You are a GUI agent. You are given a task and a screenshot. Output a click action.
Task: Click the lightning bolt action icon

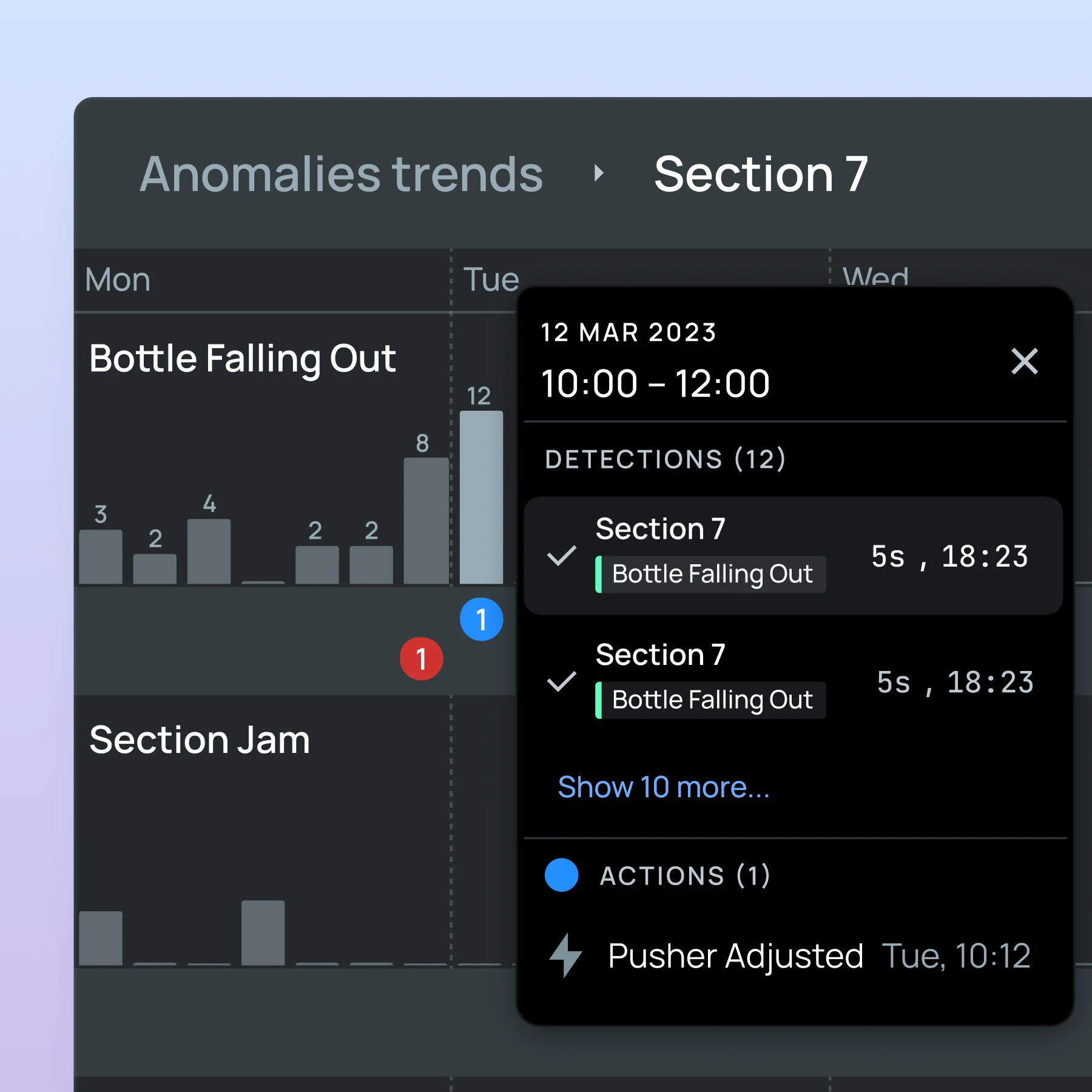click(565, 955)
